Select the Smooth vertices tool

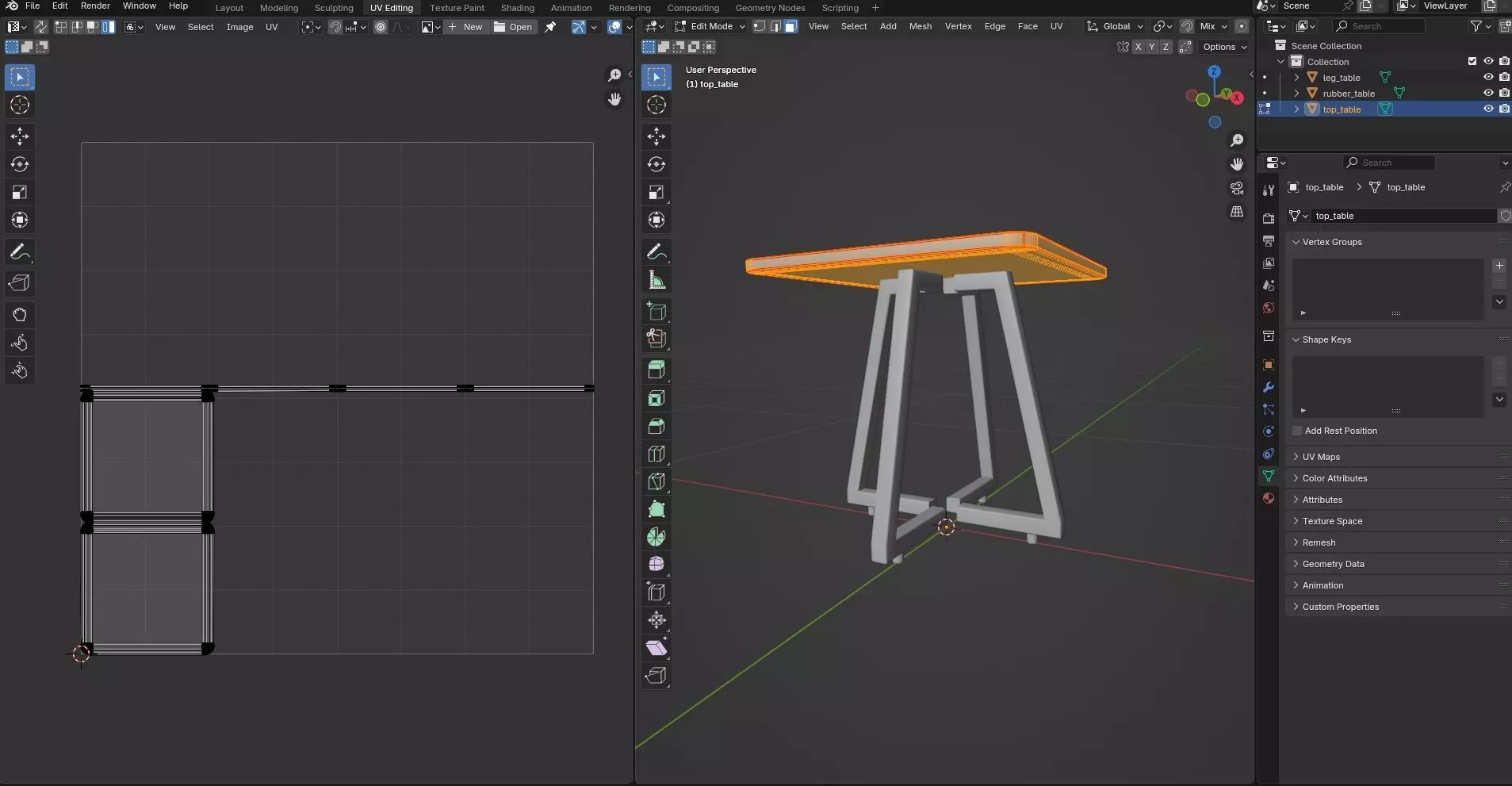656,564
